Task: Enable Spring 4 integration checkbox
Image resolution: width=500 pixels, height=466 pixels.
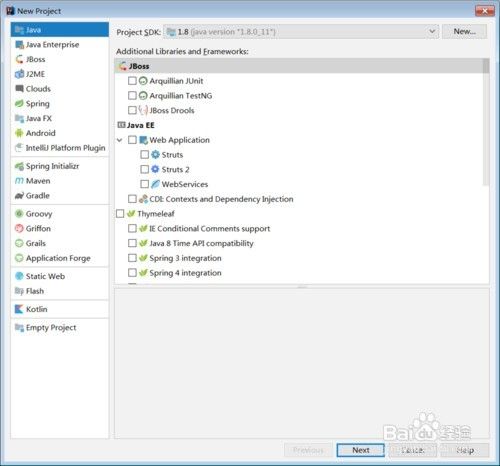Action: click(132, 273)
